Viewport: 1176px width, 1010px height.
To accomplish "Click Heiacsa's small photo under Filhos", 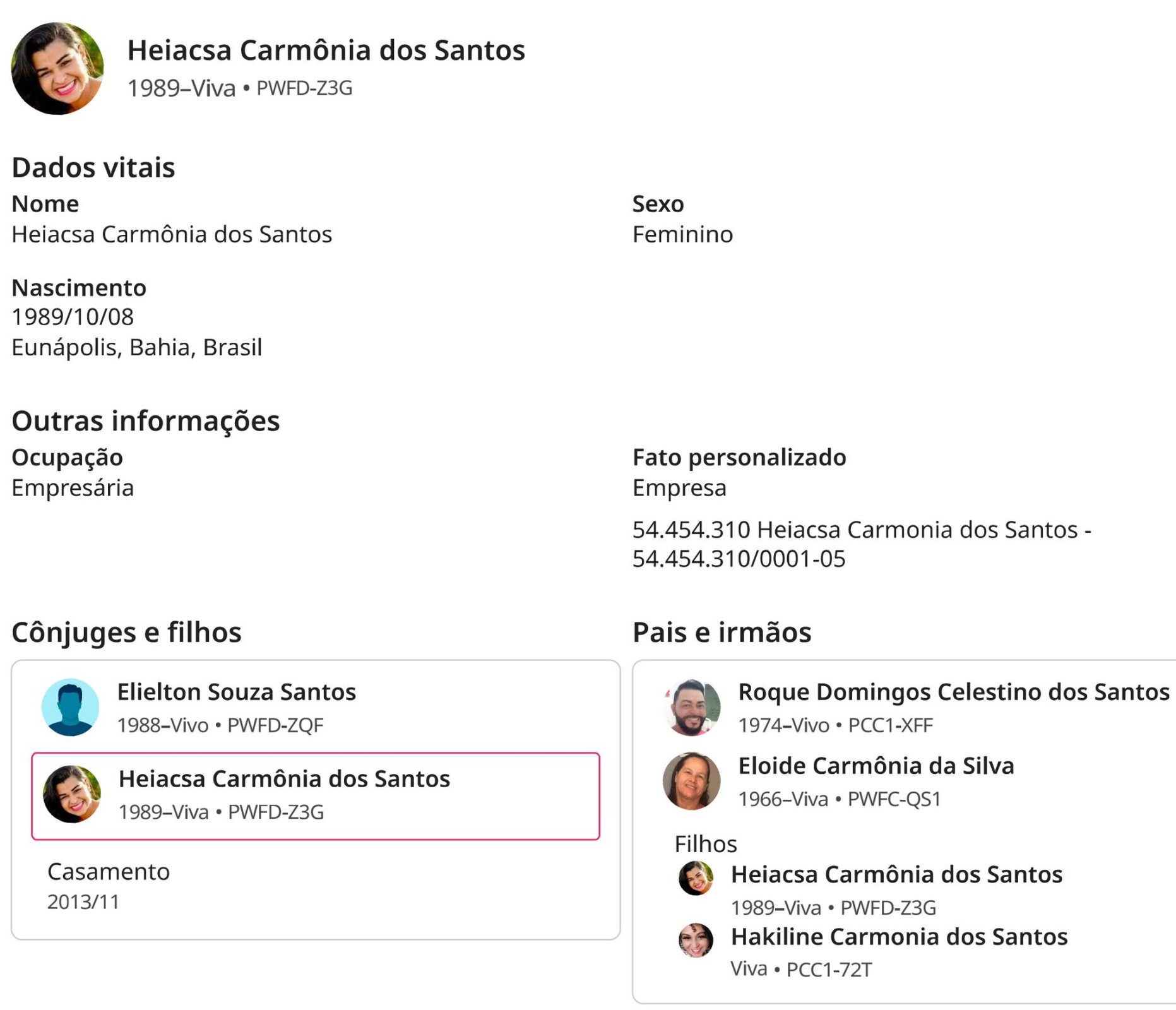I will pyautogui.click(x=696, y=877).
